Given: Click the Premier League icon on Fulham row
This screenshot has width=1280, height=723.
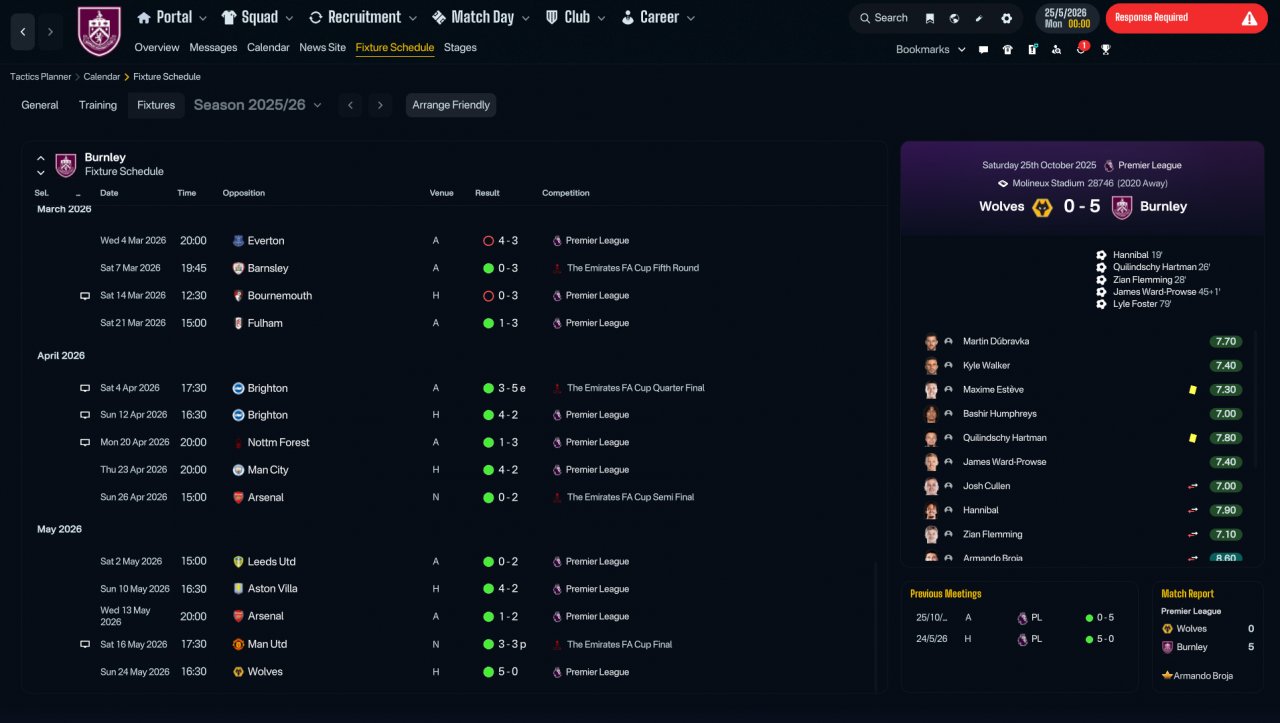Looking at the screenshot, I should point(557,323).
